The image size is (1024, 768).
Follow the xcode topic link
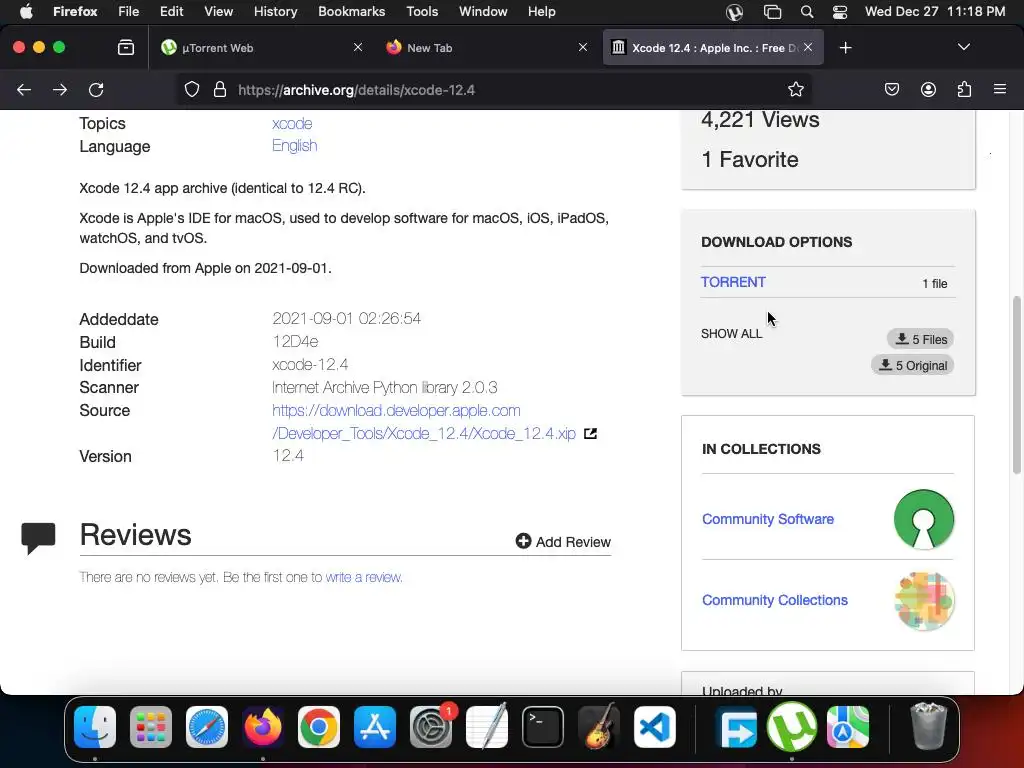tap(292, 123)
